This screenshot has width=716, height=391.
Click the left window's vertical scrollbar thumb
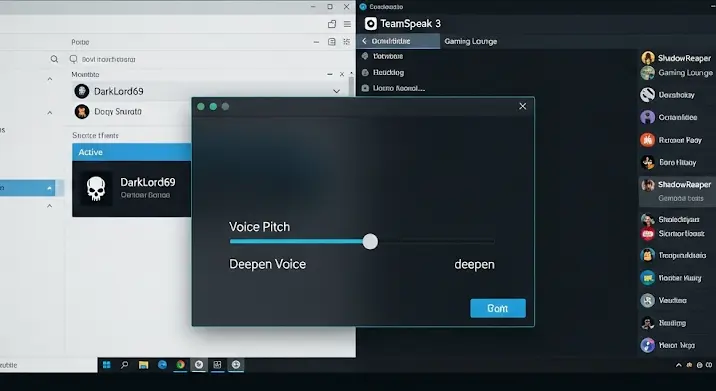(x=351, y=86)
